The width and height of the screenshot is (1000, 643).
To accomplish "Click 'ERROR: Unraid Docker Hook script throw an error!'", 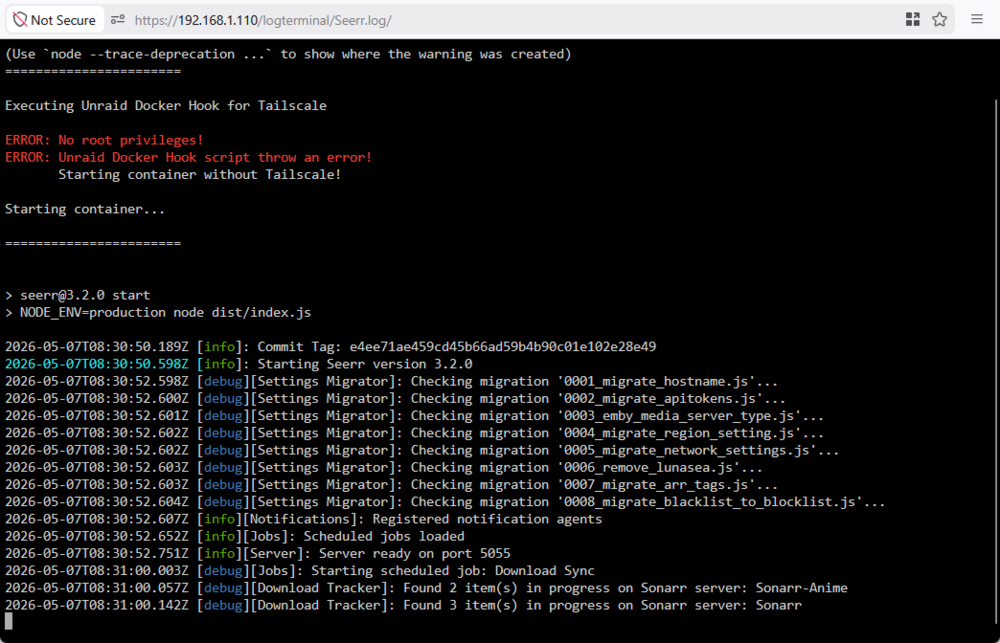I will (x=189, y=157).
